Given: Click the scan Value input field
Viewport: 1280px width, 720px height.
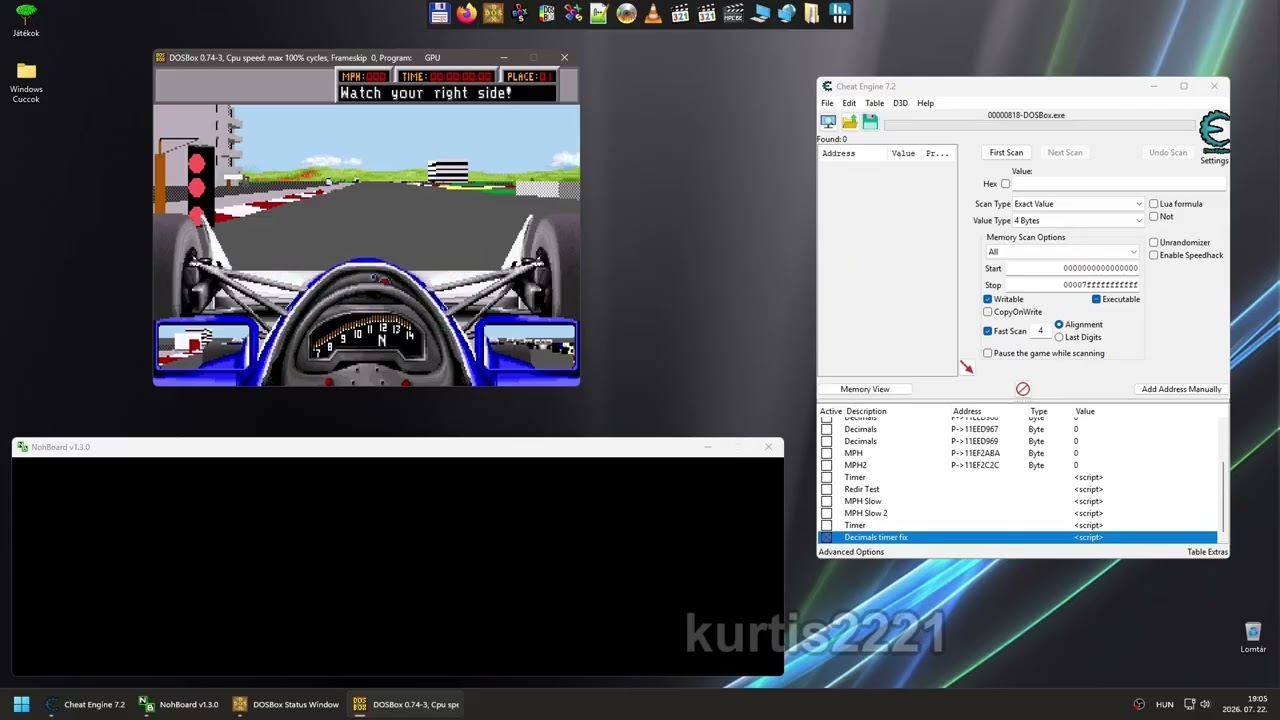Looking at the screenshot, I should [1120, 184].
